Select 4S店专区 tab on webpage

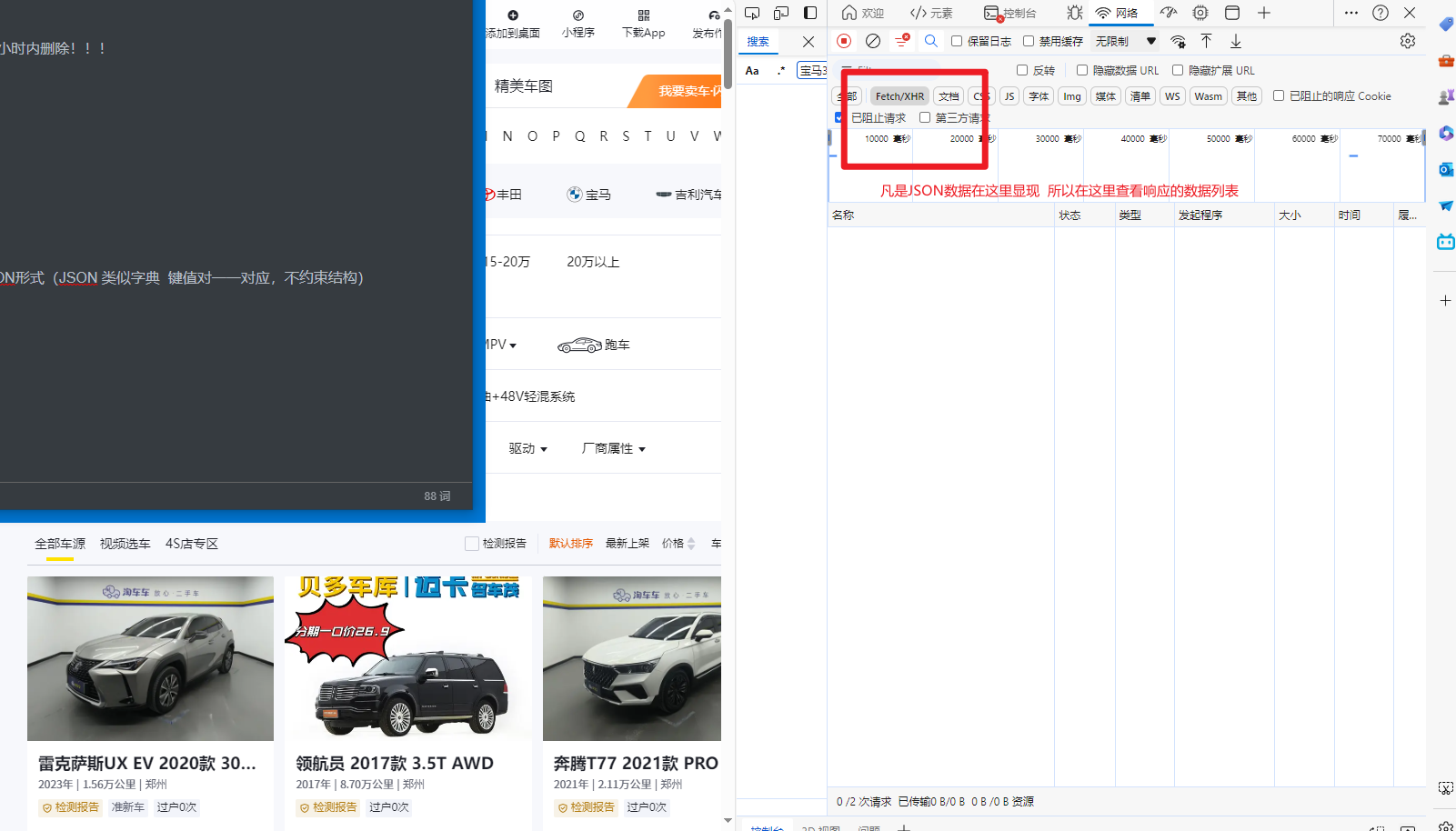tap(192, 544)
